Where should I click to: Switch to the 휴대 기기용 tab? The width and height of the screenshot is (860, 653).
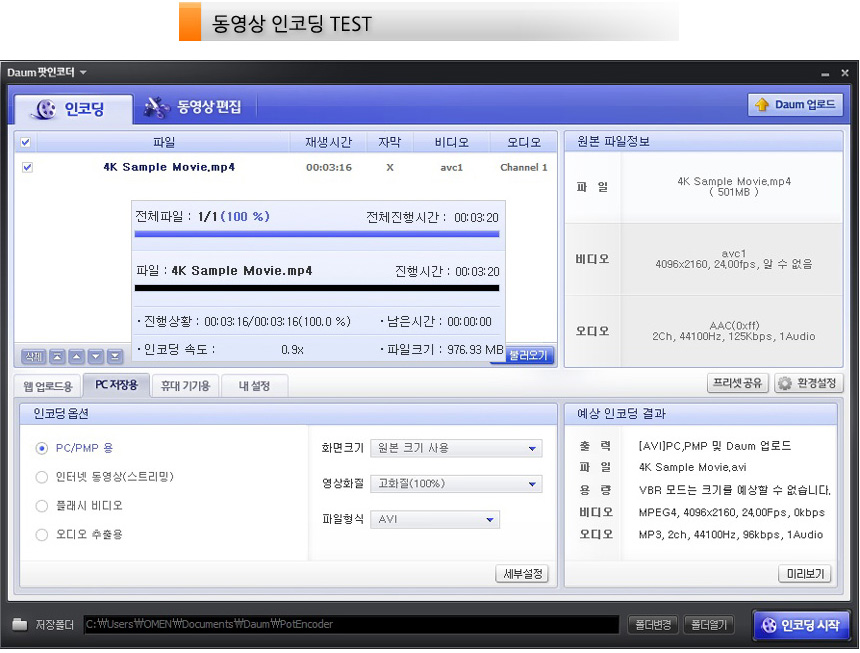pyautogui.click(x=185, y=386)
